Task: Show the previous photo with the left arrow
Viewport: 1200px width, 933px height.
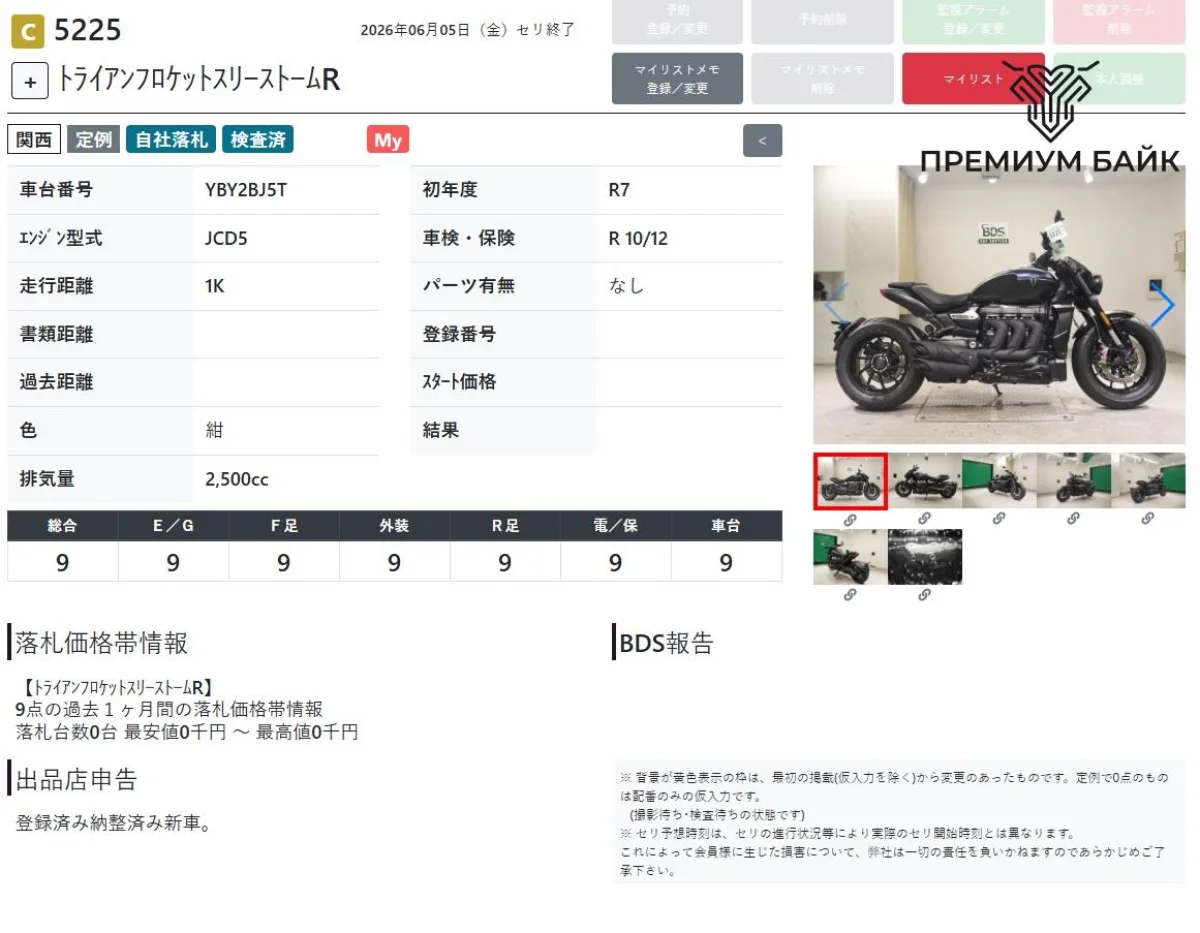Action: pos(835,305)
